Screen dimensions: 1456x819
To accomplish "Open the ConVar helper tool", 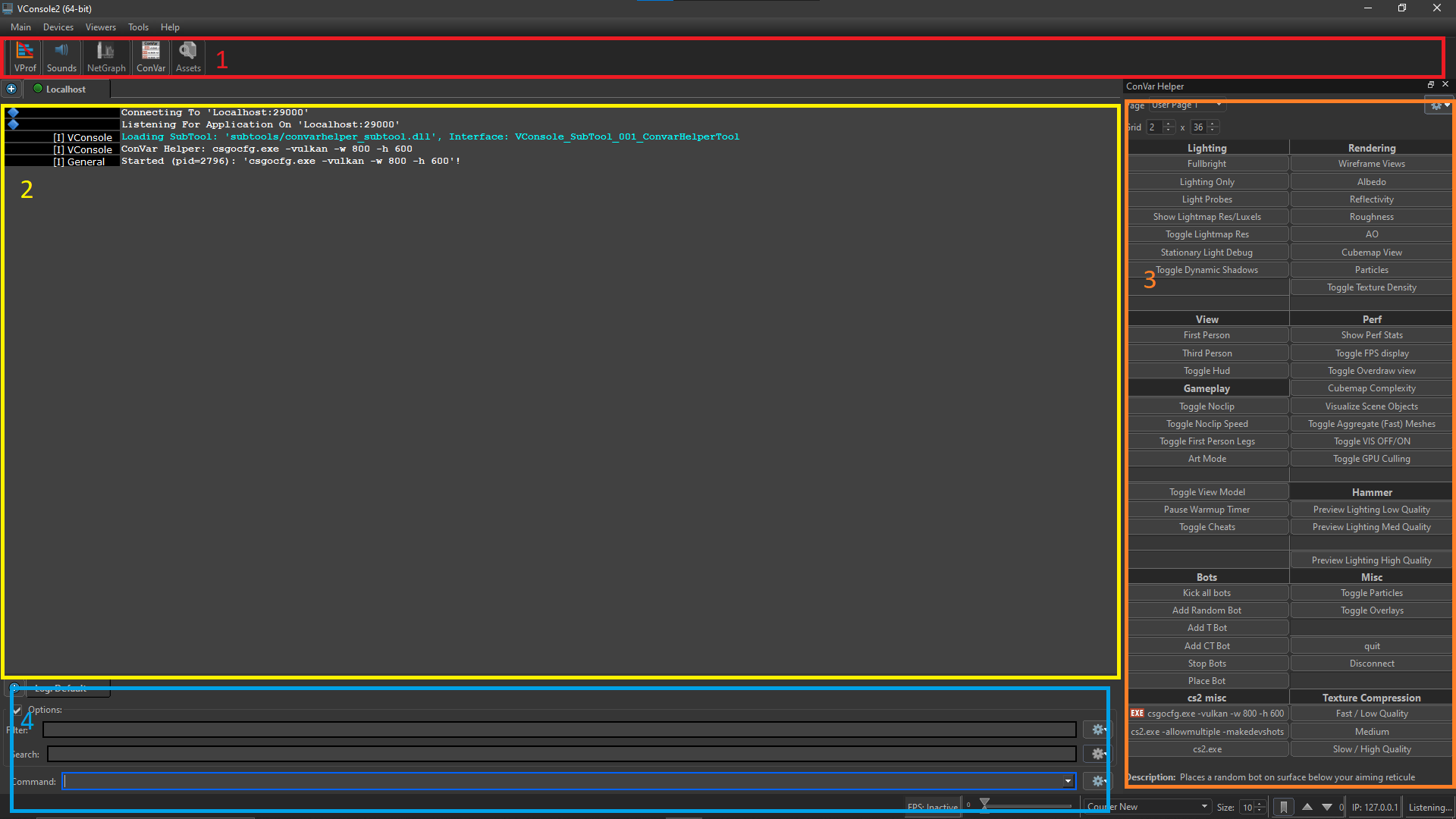I will point(151,58).
